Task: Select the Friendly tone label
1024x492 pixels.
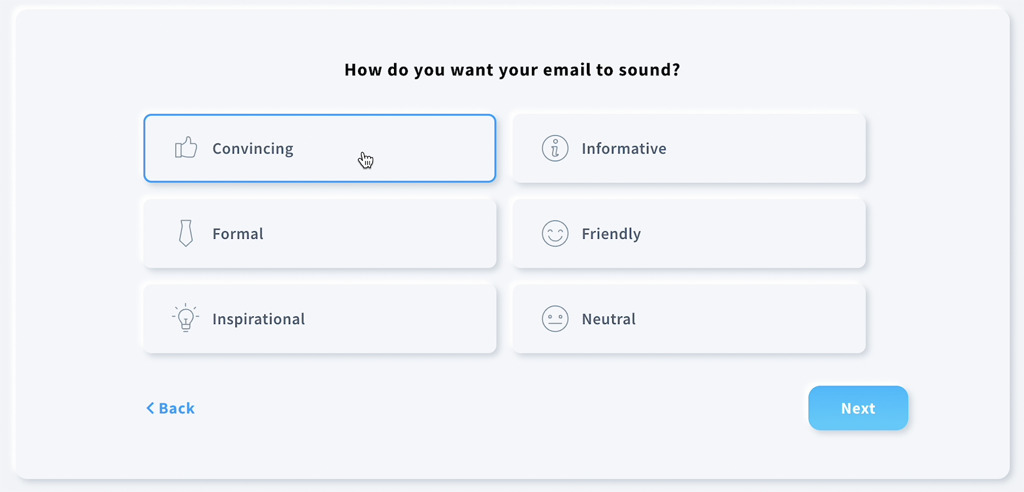Action: tap(611, 234)
